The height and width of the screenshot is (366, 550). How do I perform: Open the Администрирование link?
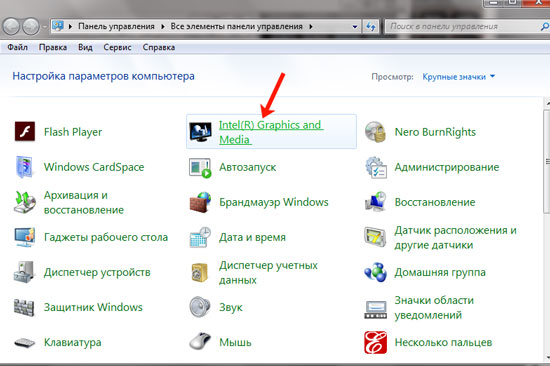tap(447, 167)
